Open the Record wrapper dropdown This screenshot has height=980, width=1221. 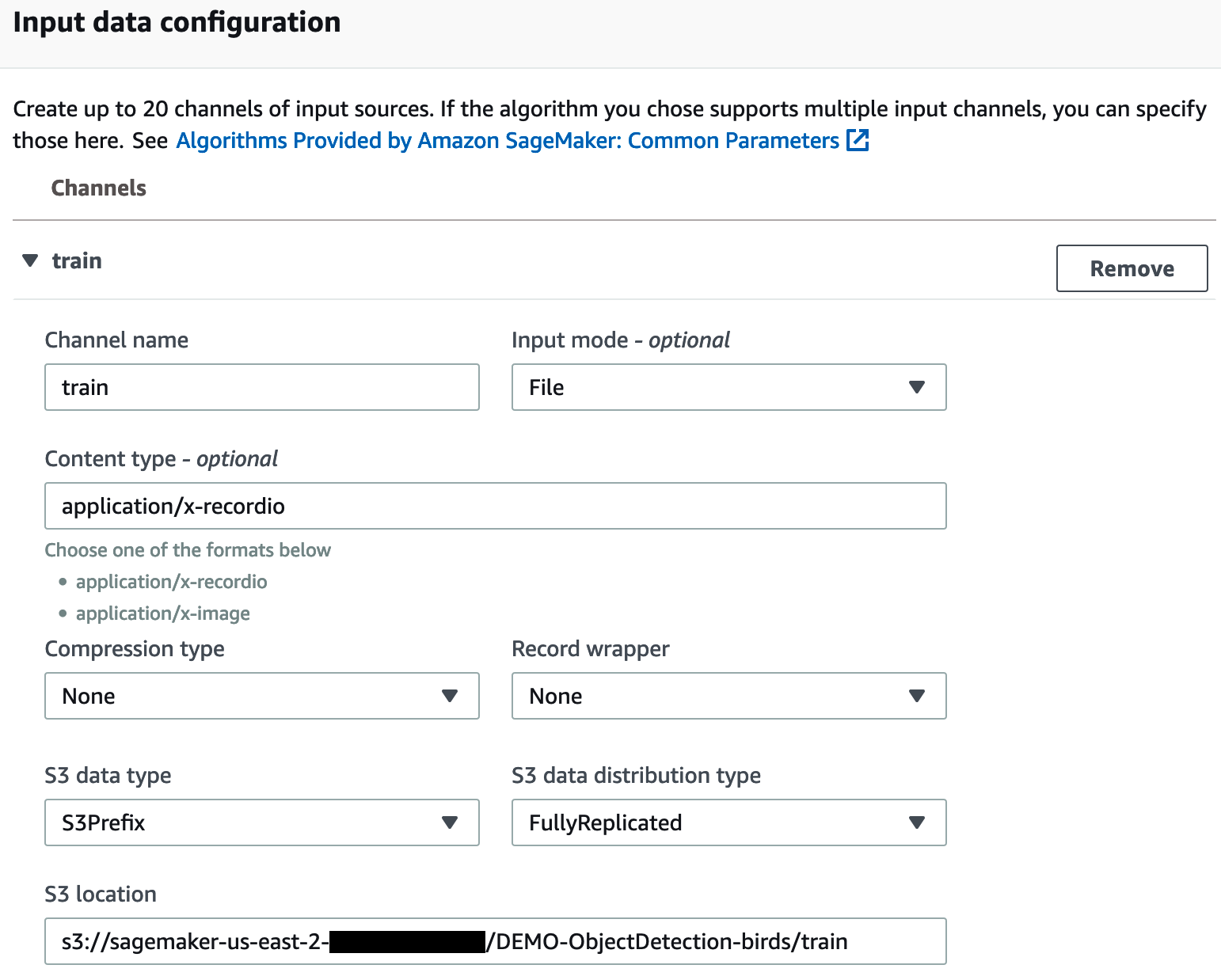click(x=728, y=696)
